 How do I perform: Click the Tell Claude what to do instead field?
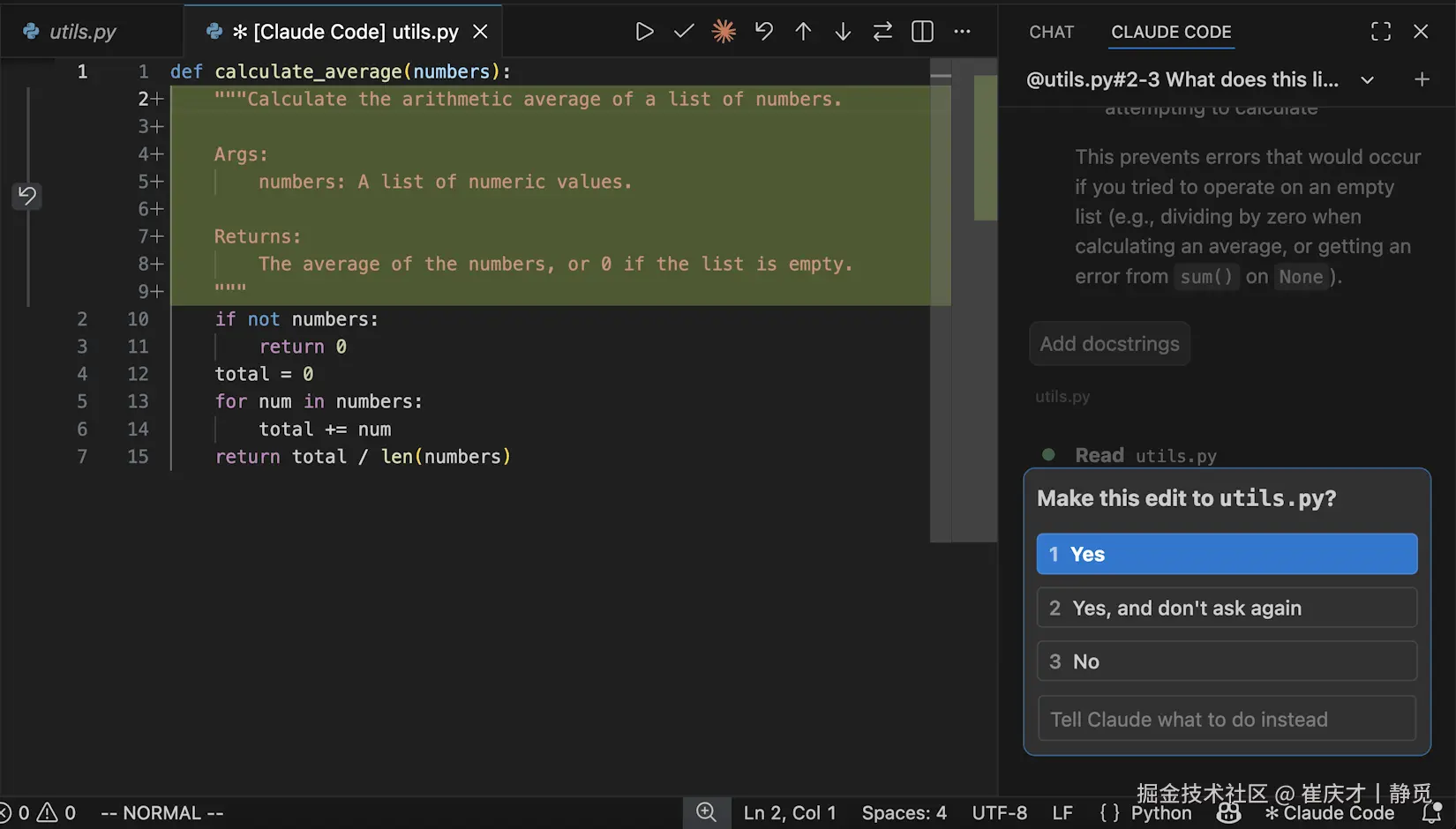[x=1226, y=719]
